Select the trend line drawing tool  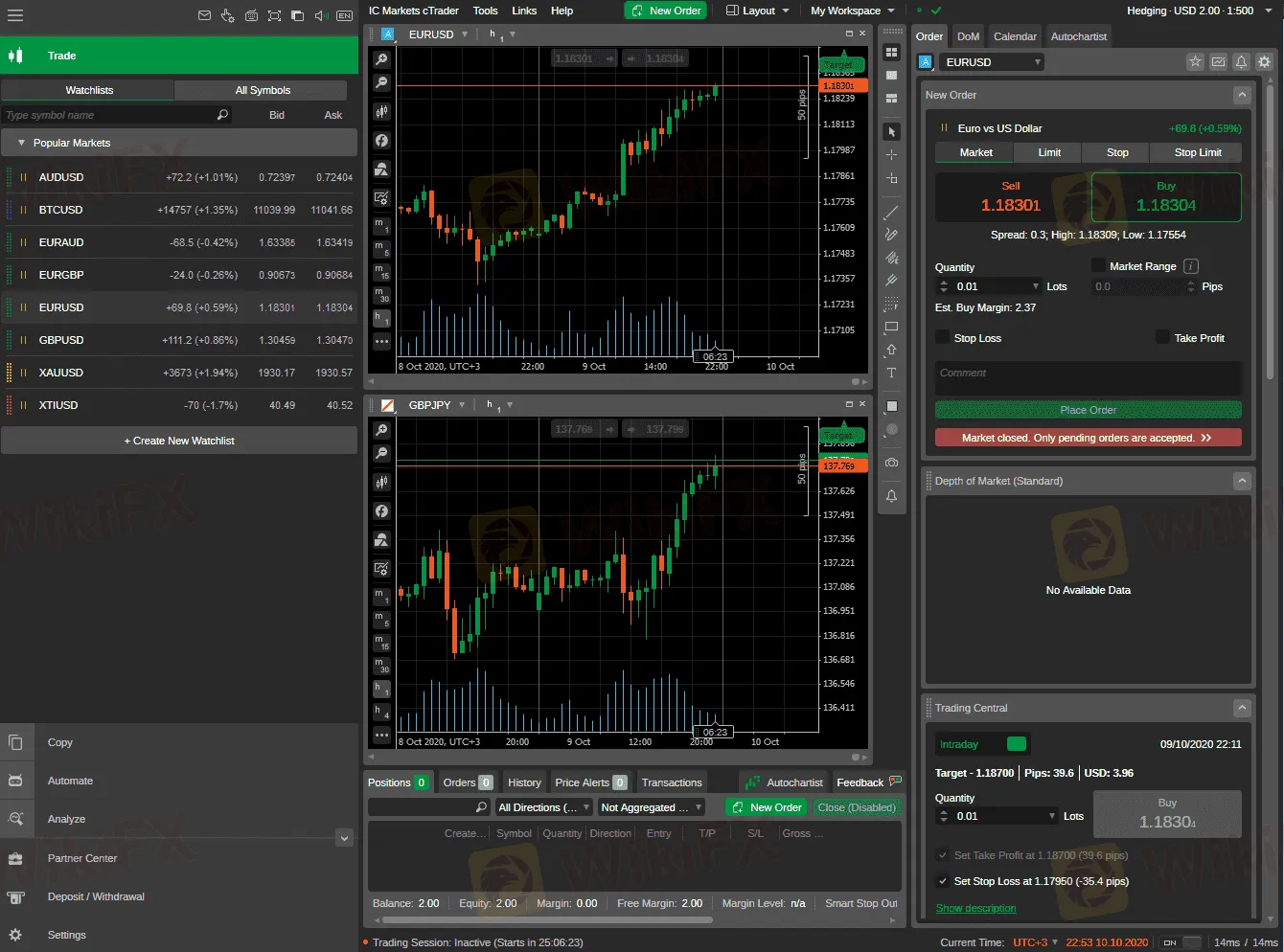891,212
